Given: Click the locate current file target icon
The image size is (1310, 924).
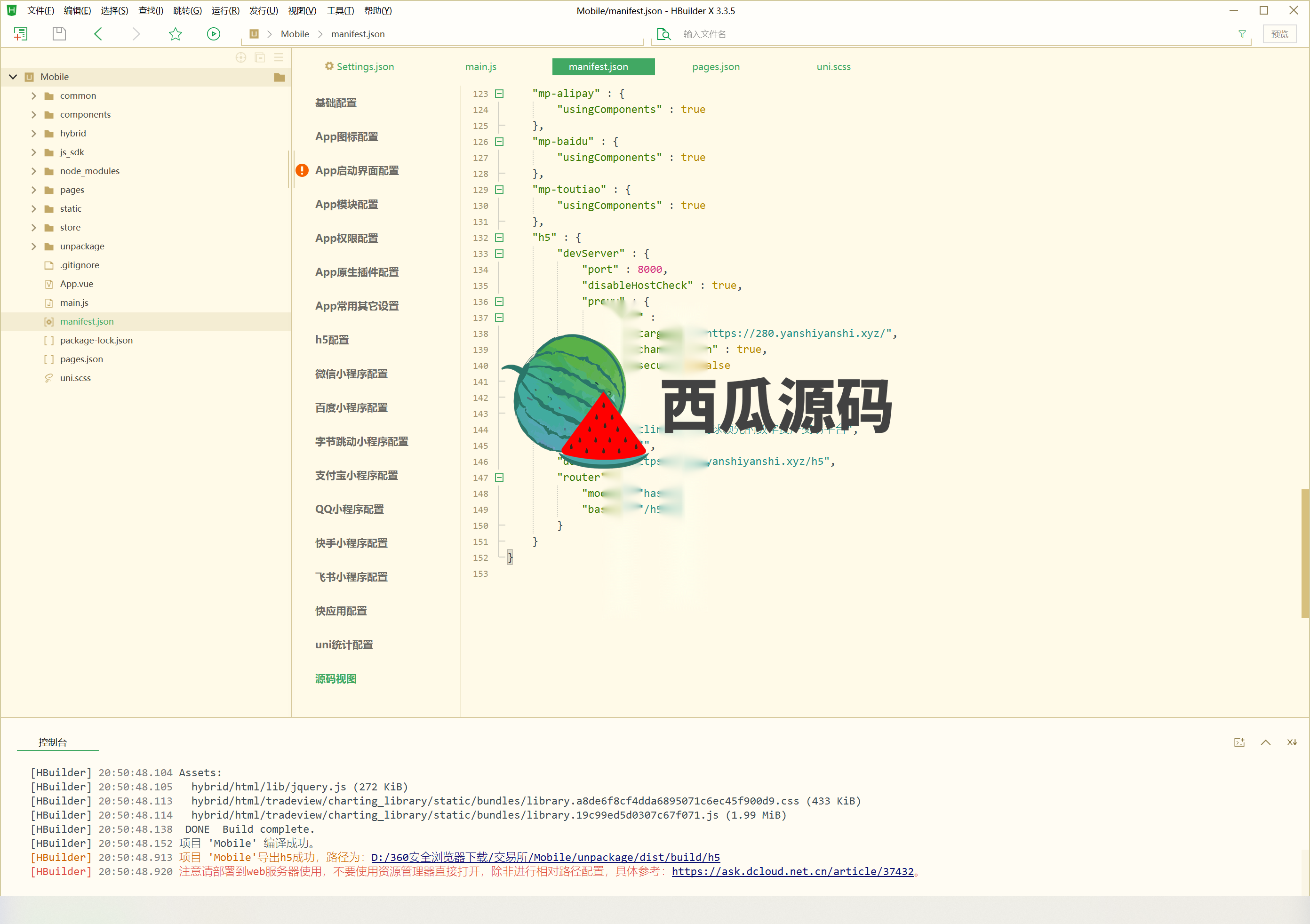Looking at the screenshot, I should pos(241,57).
